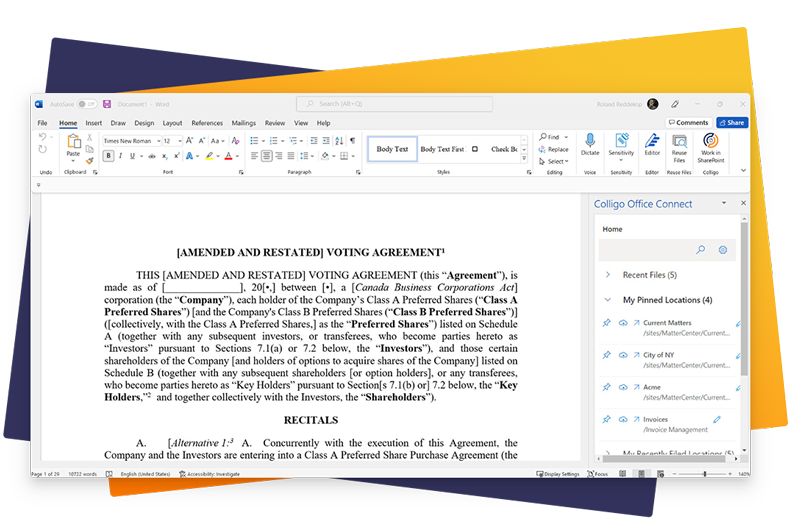Open the Editor proofing tool
Viewport: 800px width, 520px height.
click(652, 145)
